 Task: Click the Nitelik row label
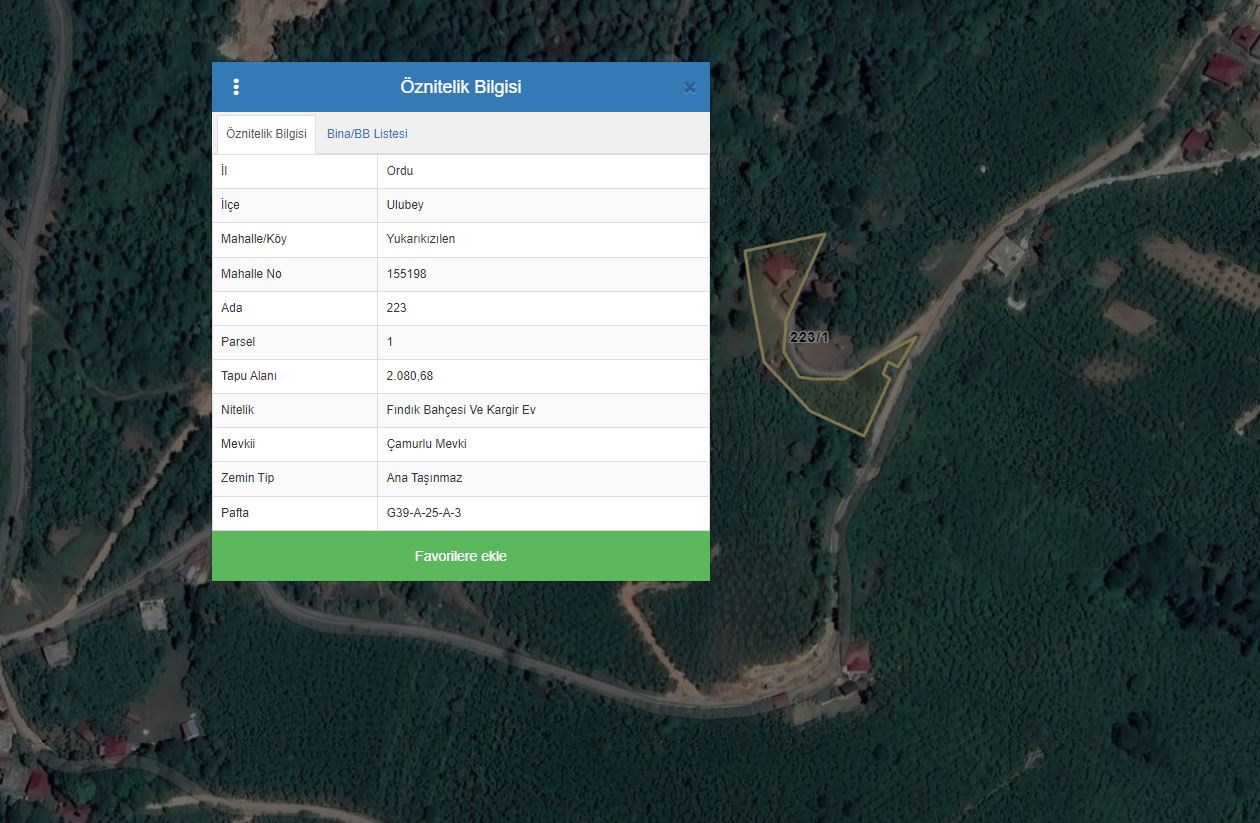(x=238, y=410)
